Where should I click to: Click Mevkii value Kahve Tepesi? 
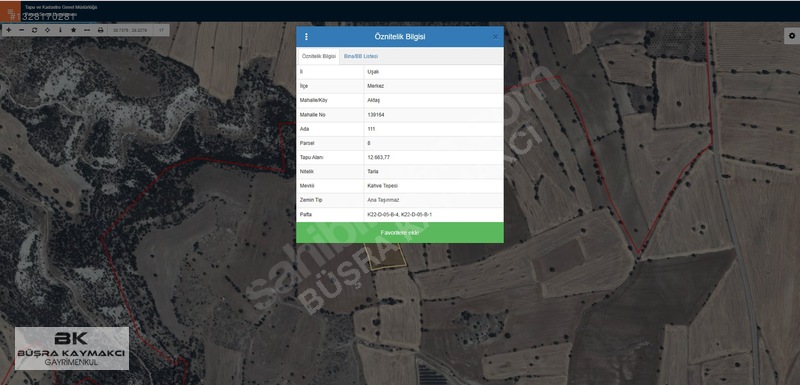(x=382, y=186)
